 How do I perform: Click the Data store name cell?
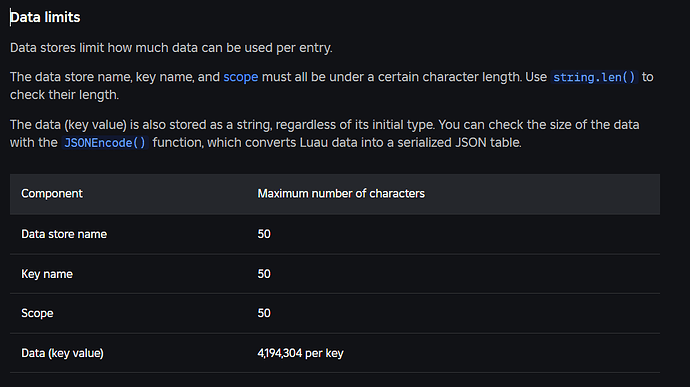64,234
